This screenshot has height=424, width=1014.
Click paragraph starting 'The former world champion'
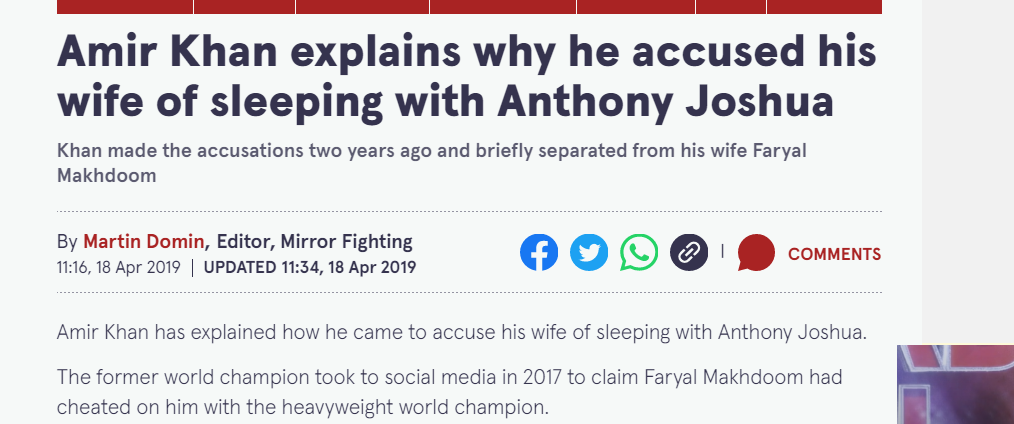(449, 392)
